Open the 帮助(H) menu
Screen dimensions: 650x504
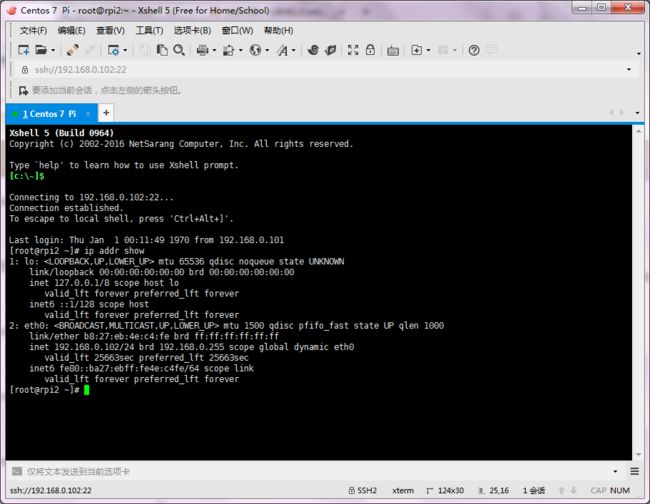(x=279, y=30)
